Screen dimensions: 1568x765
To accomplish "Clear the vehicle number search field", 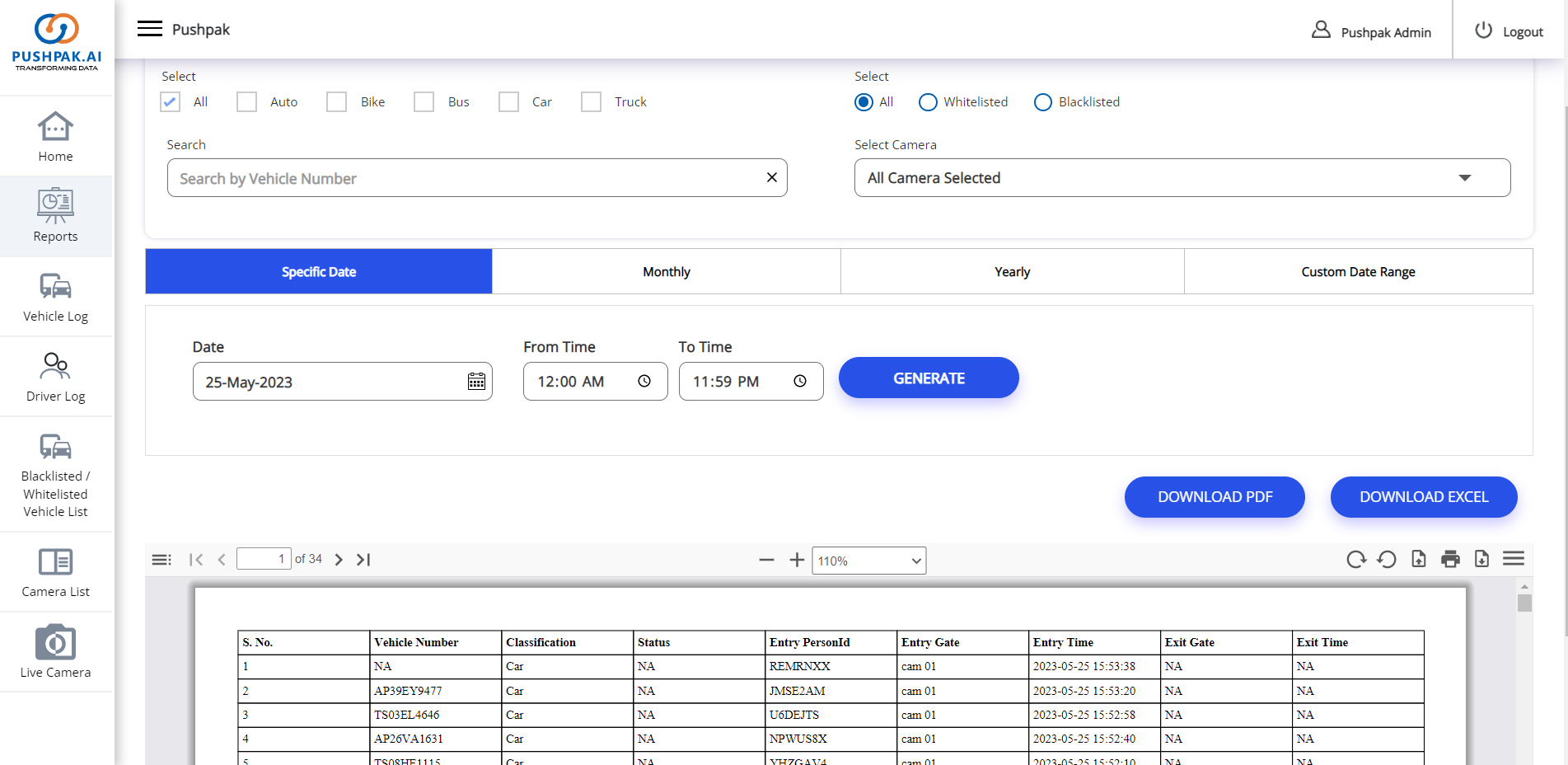I will click(x=771, y=178).
